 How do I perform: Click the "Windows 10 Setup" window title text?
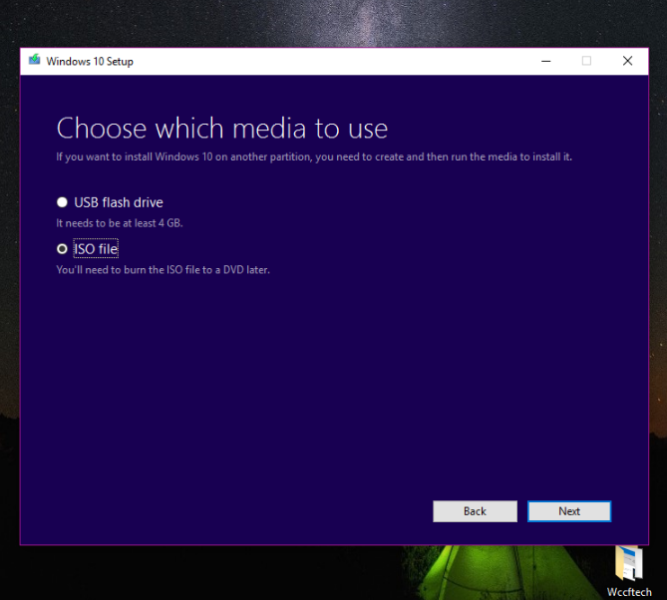[90, 62]
